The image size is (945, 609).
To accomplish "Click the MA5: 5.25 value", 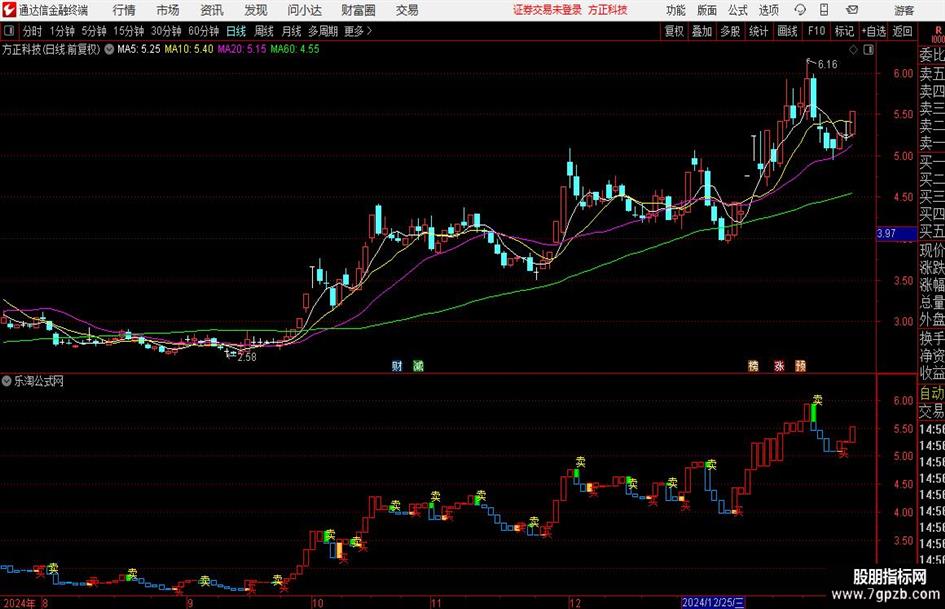I will (139, 49).
